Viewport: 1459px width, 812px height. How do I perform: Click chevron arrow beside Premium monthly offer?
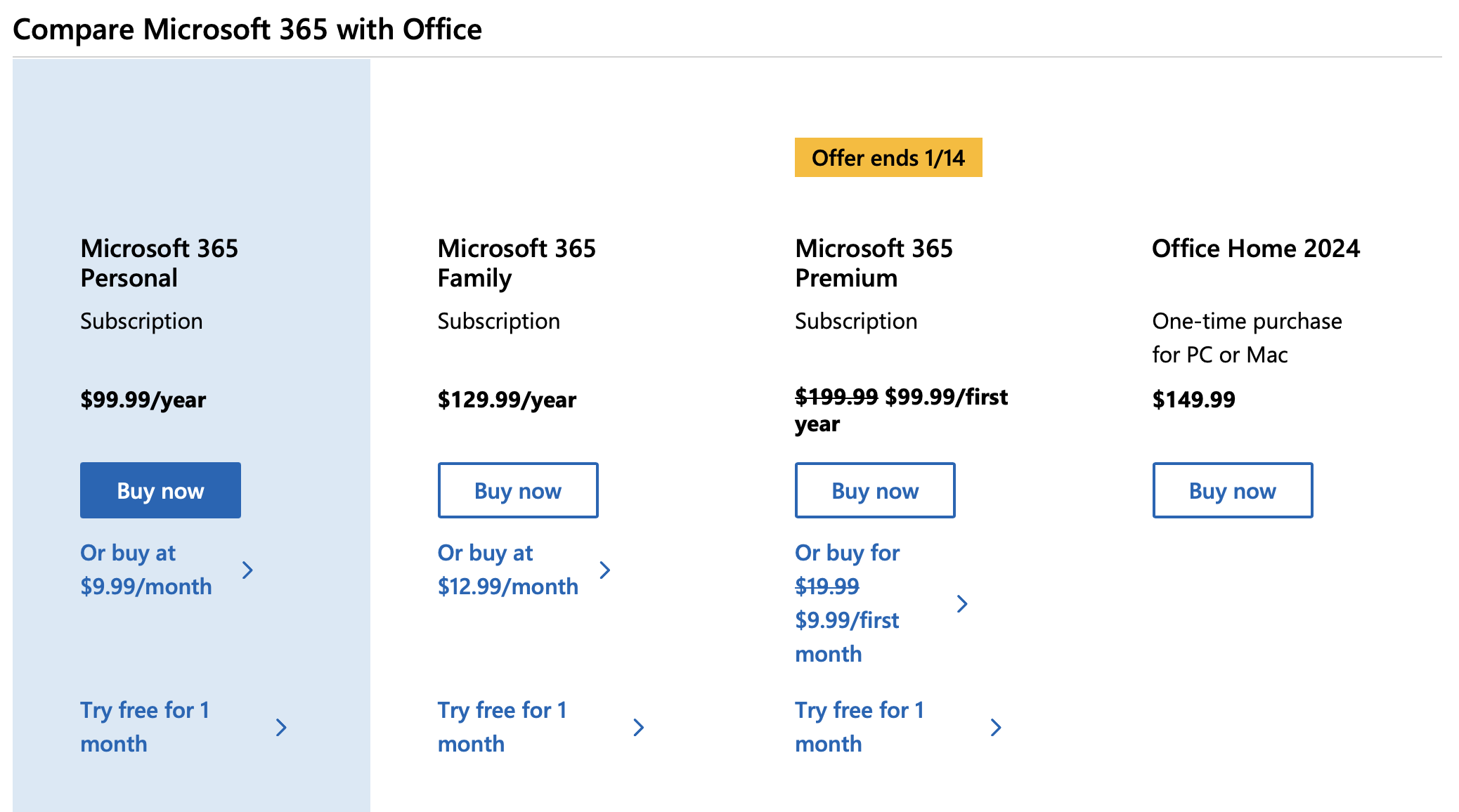coord(962,603)
